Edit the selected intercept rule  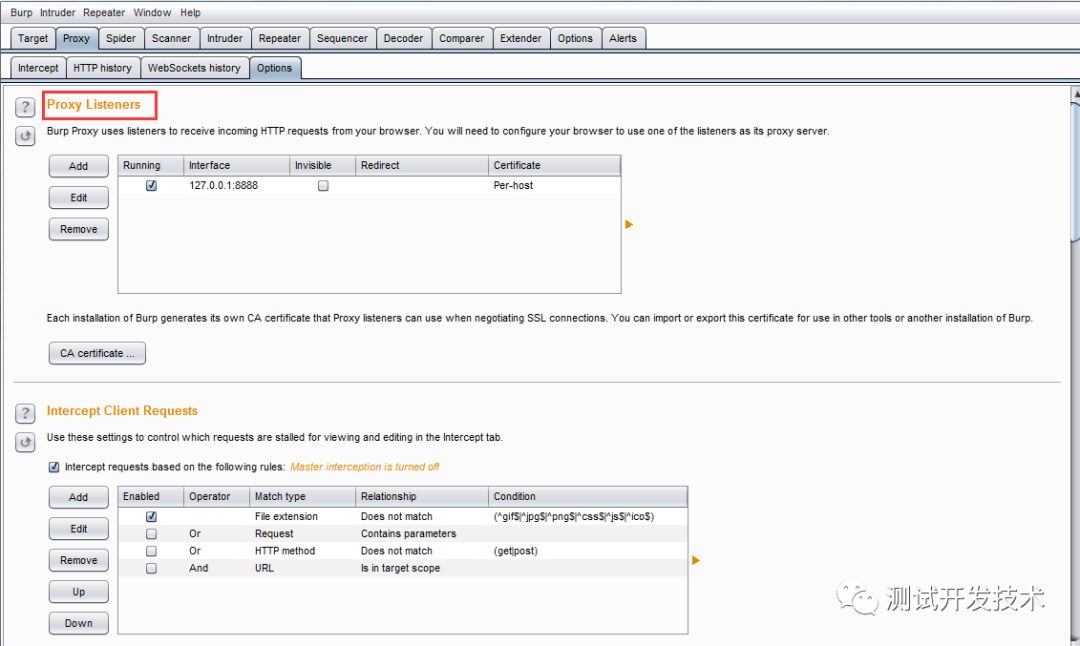[x=79, y=529]
